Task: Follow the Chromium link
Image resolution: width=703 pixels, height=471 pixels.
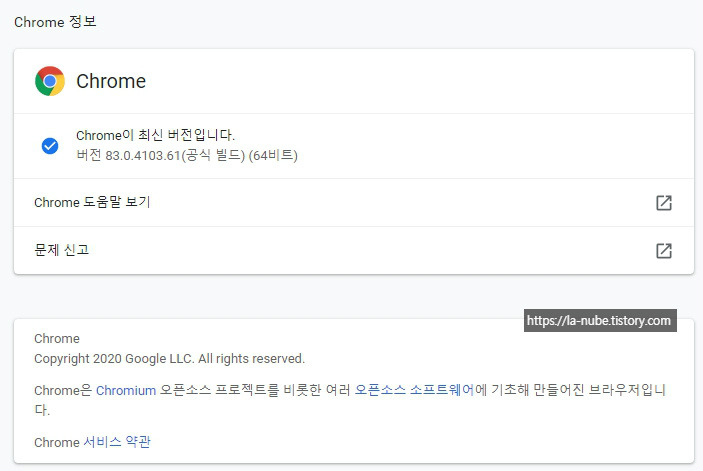Action: [x=126, y=390]
